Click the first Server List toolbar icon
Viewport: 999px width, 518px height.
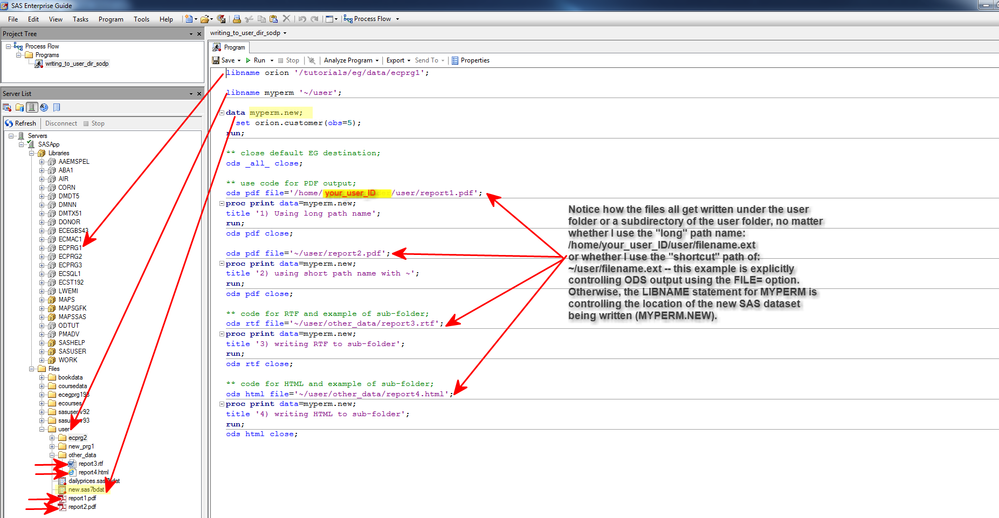tap(7, 108)
